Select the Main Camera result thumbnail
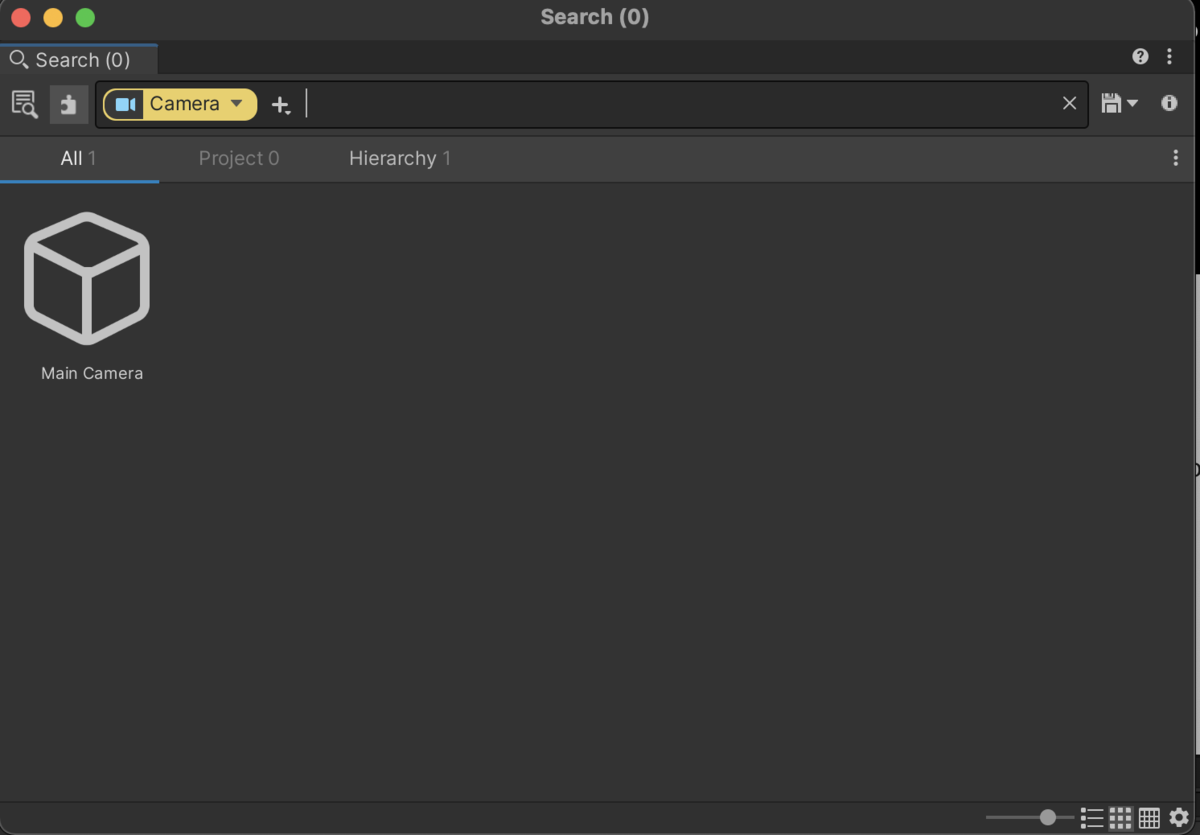This screenshot has height=835, width=1200. click(x=87, y=278)
